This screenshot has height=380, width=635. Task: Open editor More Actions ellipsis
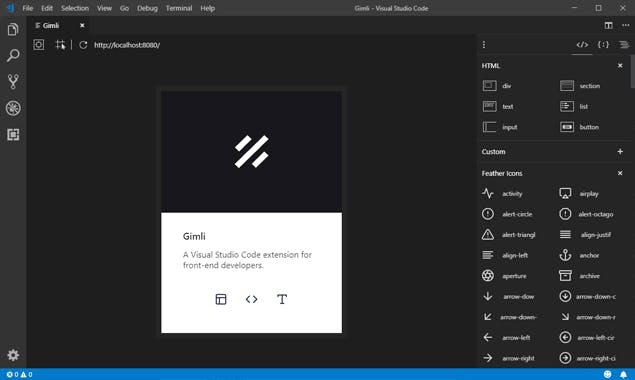coord(625,25)
